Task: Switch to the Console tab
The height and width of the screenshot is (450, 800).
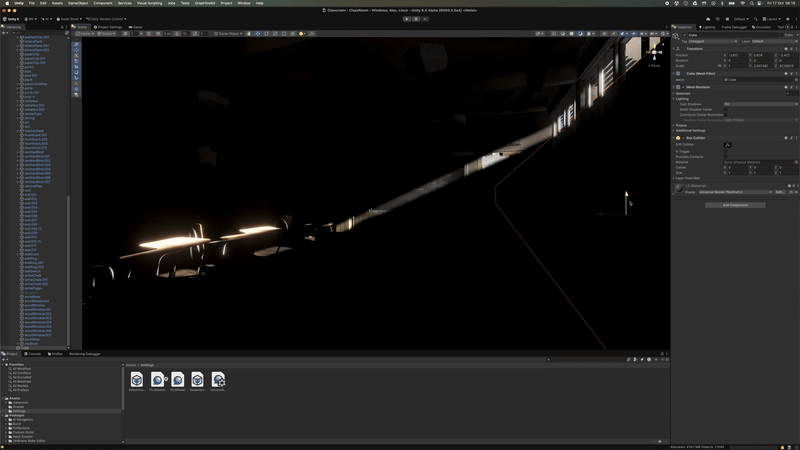Action: [x=34, y=353]
